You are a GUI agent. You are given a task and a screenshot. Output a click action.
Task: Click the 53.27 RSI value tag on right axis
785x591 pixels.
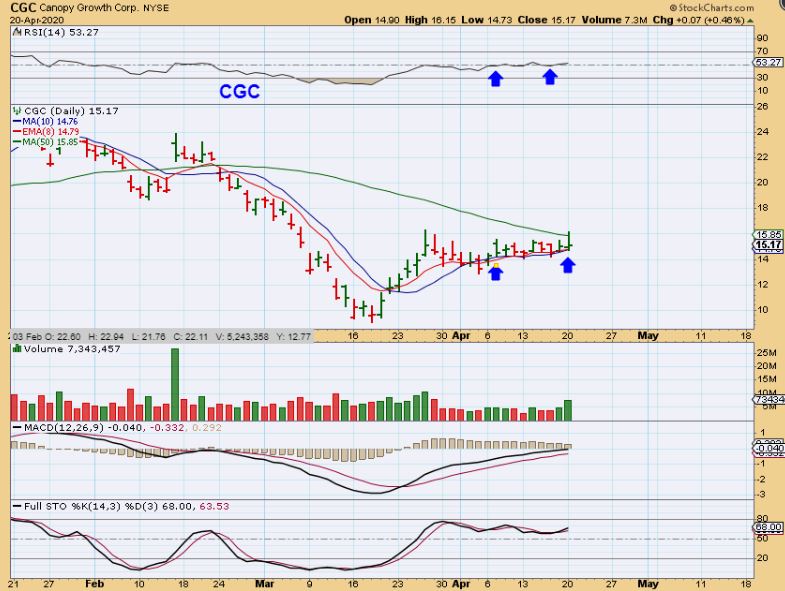[767, 62]
